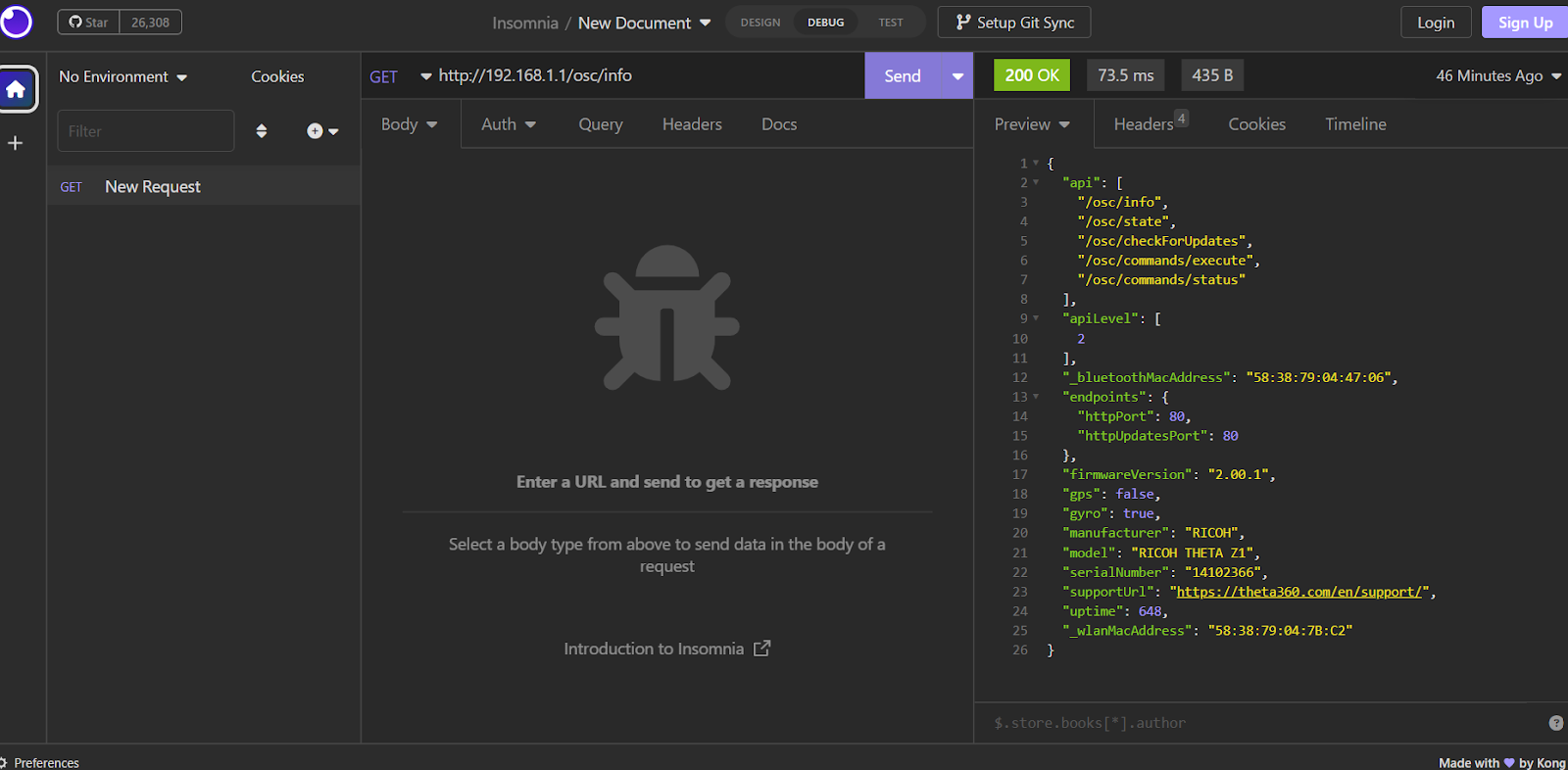Open Introduction to Insomnia link
Image resolution: width=1568 pixels, height=770 pixels.
pyautogui.click(x=666, y=649)
